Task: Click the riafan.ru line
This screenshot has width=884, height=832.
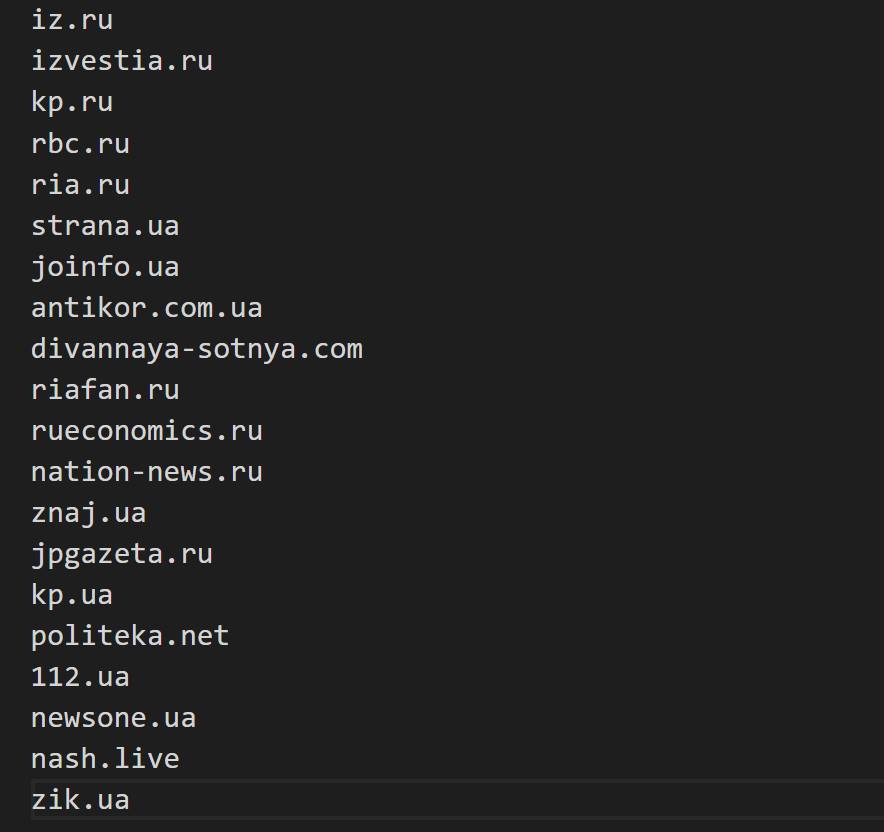Action: click(105, 390)
